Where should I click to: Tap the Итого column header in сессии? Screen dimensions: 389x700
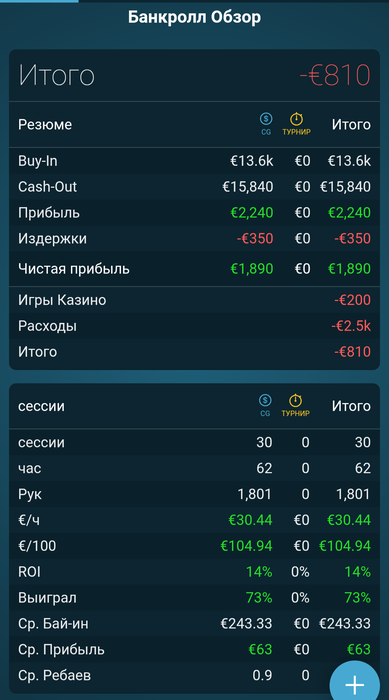tap(351, 406)
